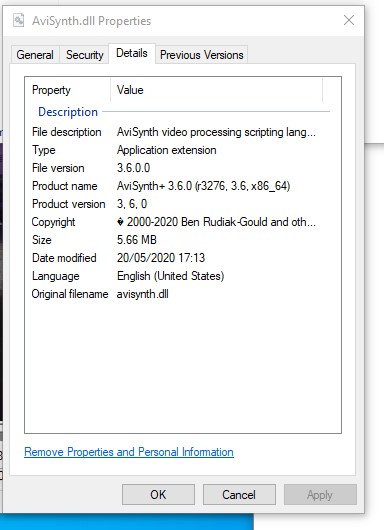The width and height of the screenshot is (384, 530).
Task: Select the 'Language' property label
Action: (56, 276)
